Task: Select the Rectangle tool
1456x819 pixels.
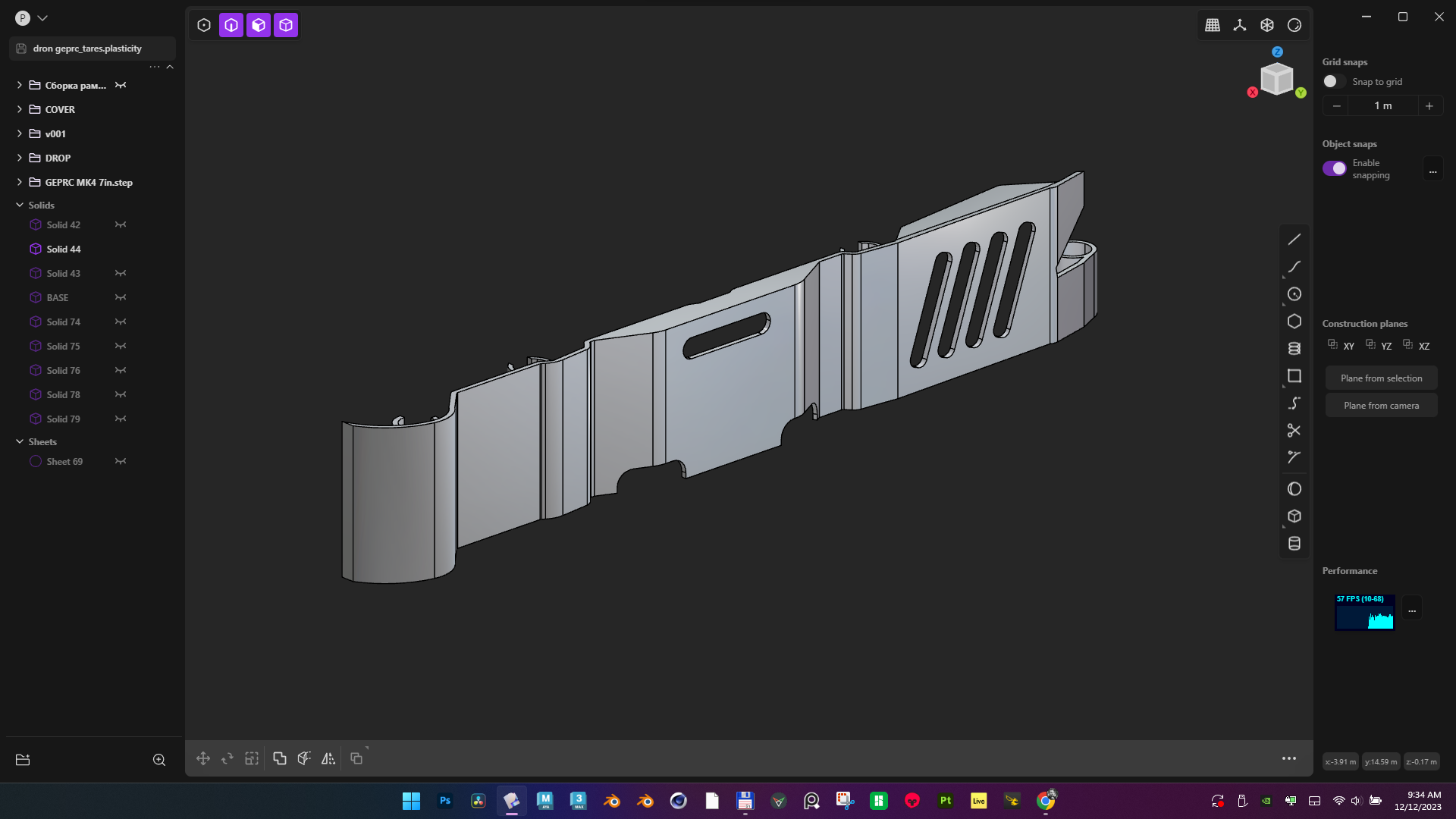Action: pyautogui.click(x=1294, y=375)
